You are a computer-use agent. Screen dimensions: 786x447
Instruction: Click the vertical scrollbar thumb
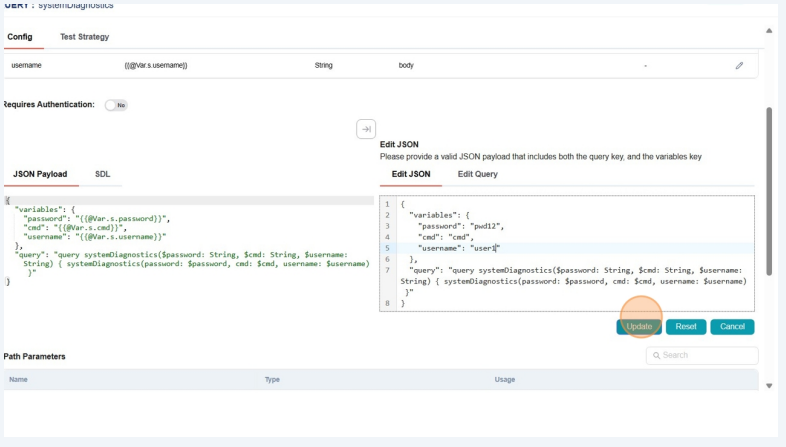(x=769, y=190)
